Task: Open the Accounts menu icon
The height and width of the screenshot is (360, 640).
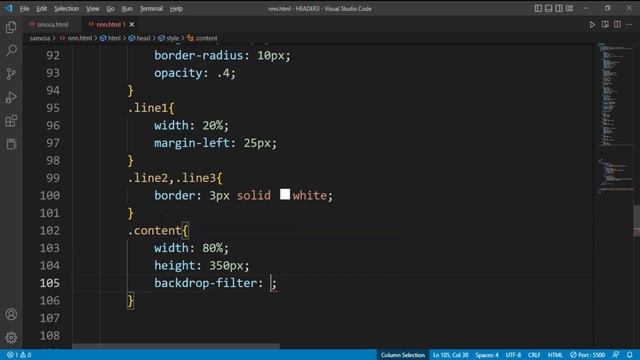Action: coord(11,314)
